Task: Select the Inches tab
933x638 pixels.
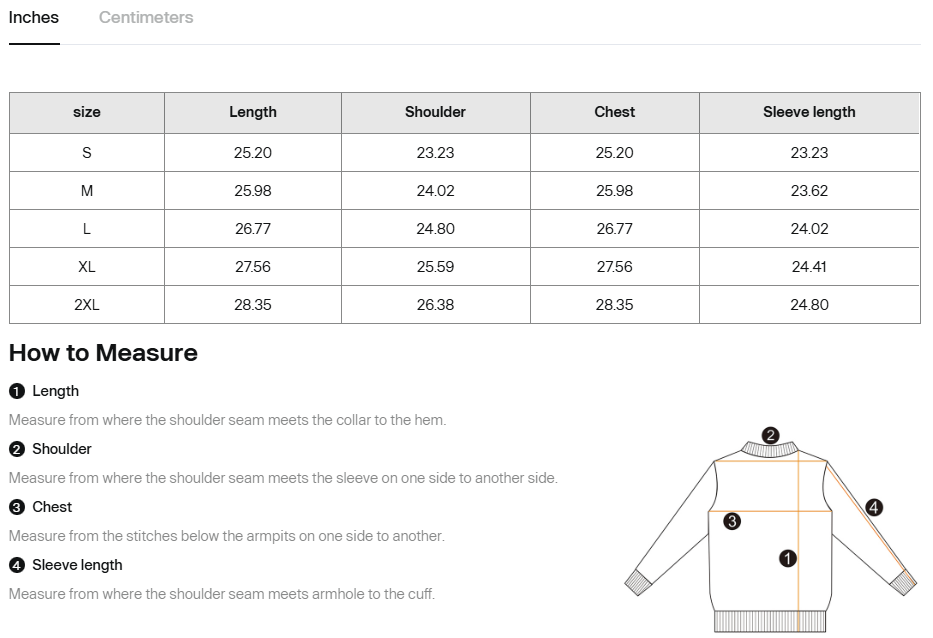Action: pyautogui.click(x=34, y=18)
